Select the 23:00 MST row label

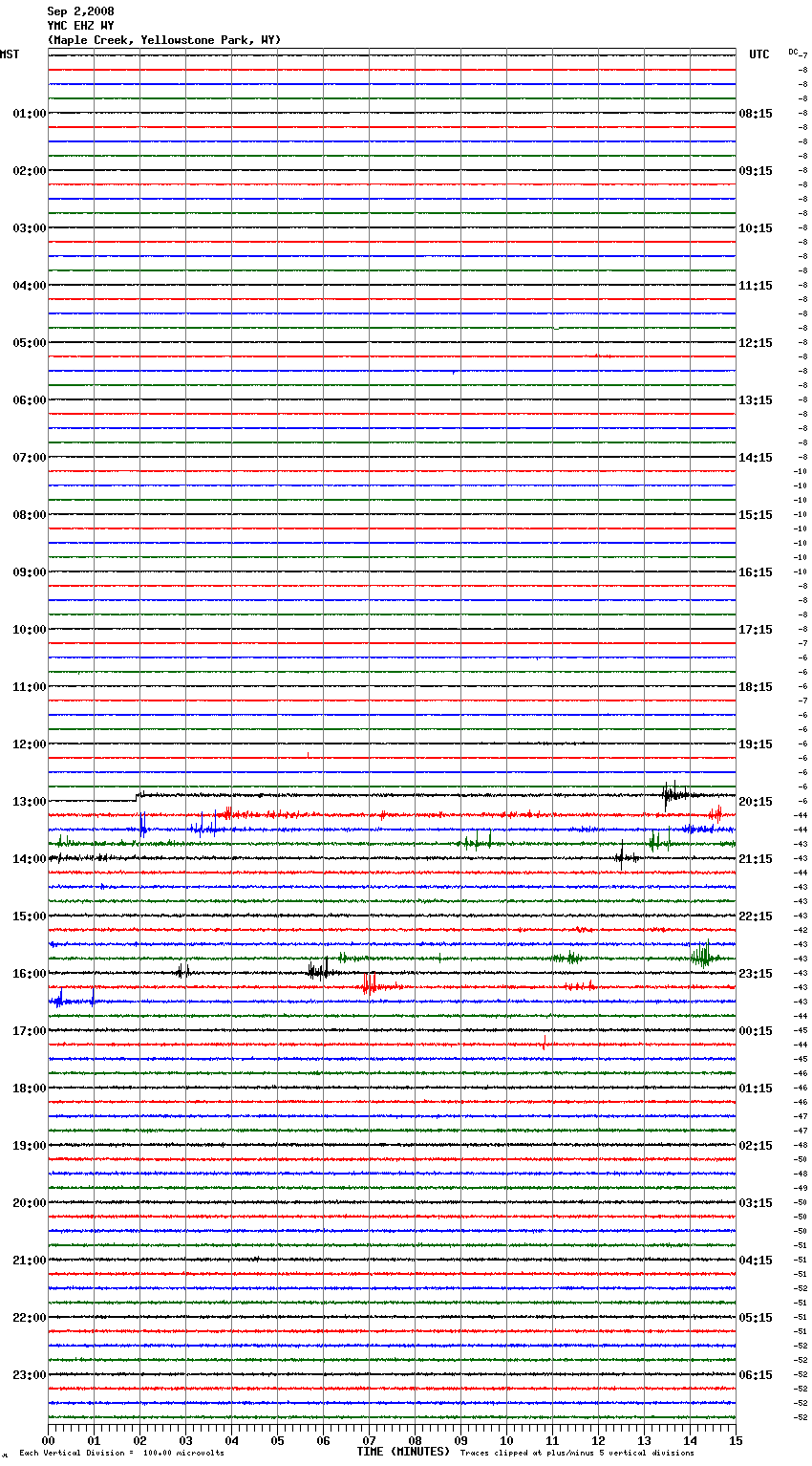click(30, 1375)
